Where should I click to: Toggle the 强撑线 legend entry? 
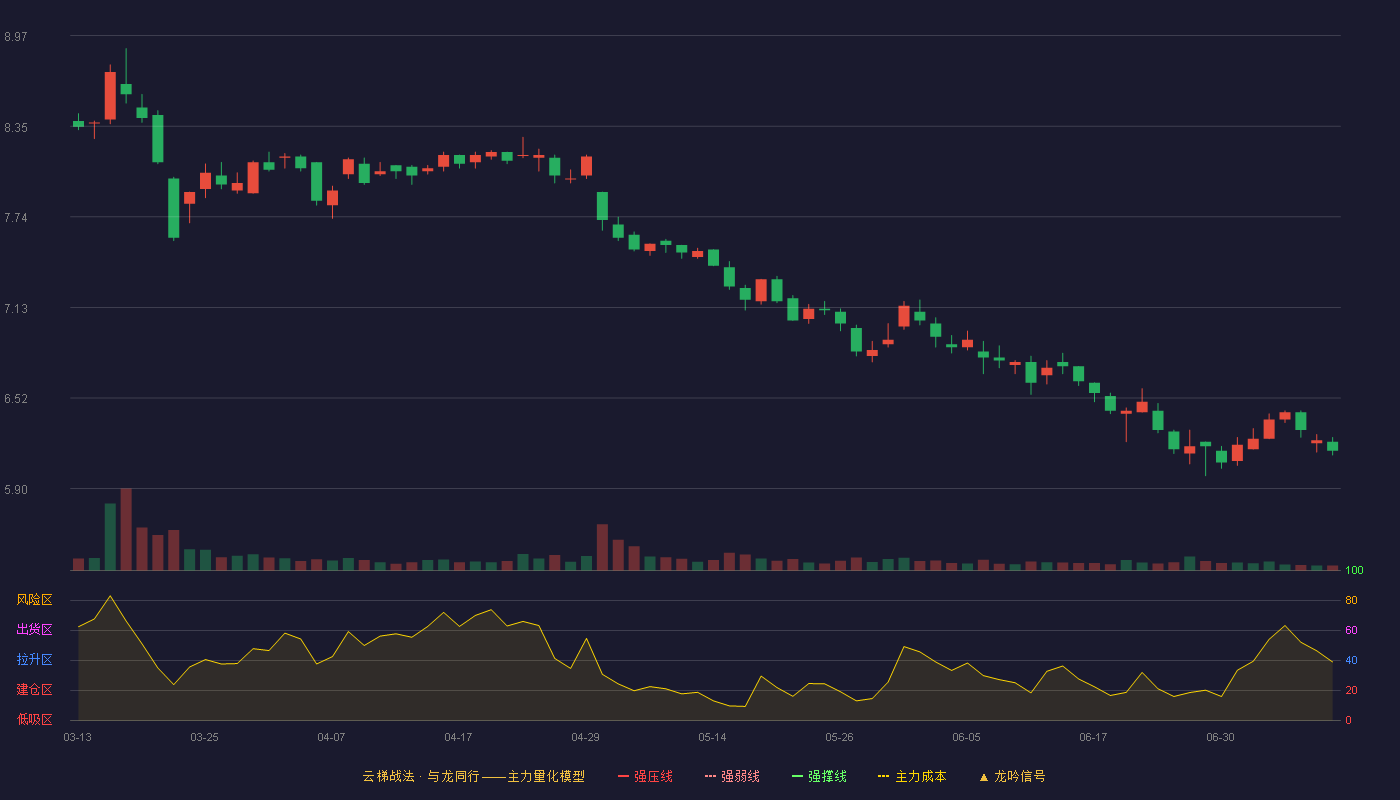pos(819,776)
